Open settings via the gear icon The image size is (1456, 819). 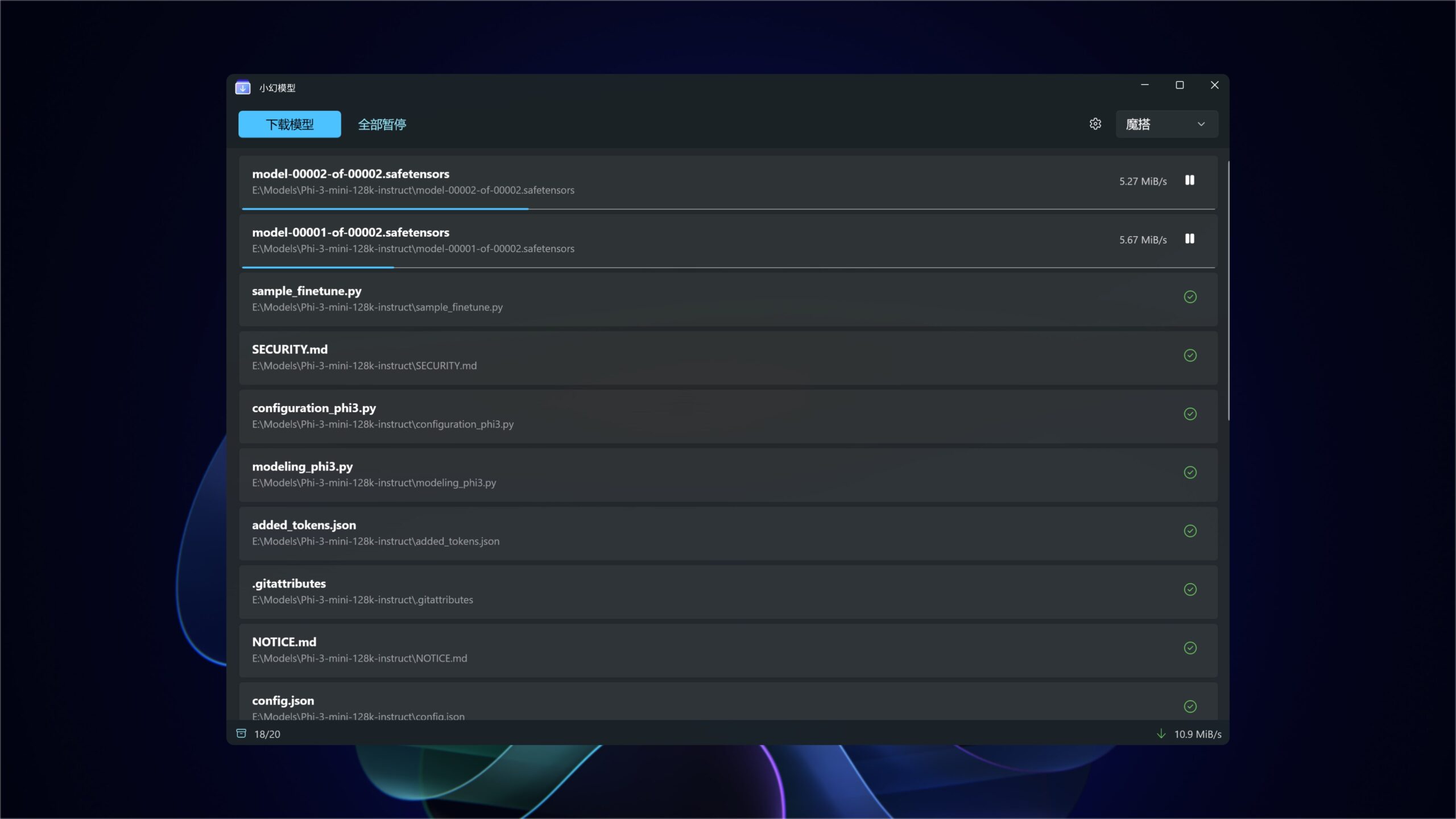1095,124
